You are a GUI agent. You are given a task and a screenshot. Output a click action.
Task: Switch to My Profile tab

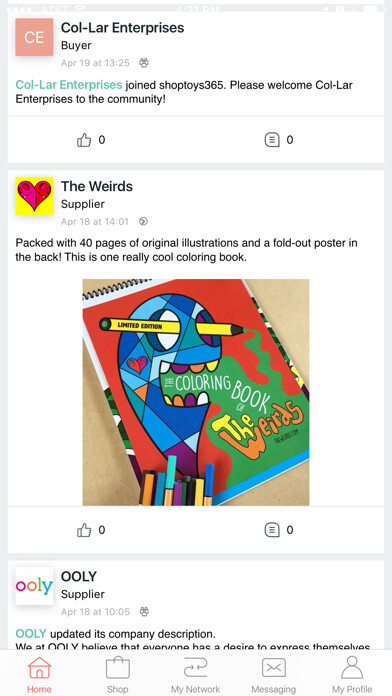point(352,675)
